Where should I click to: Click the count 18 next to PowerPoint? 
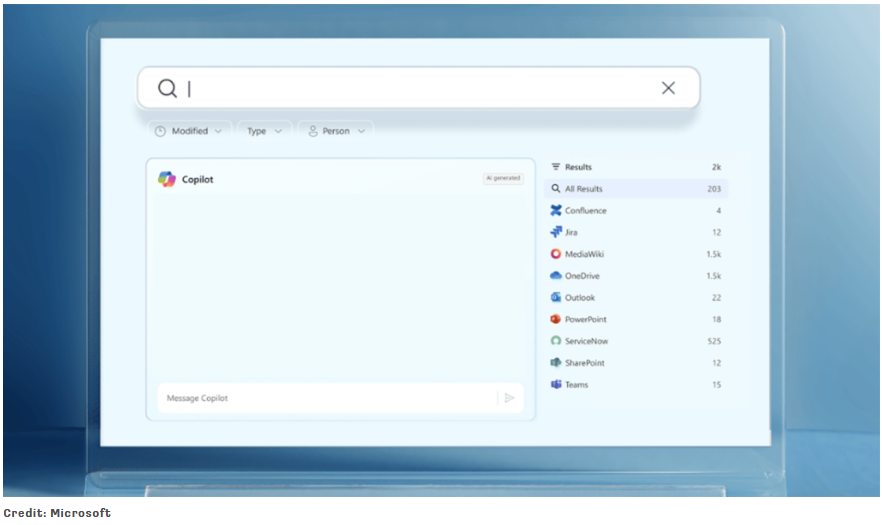tap(717, 320)
